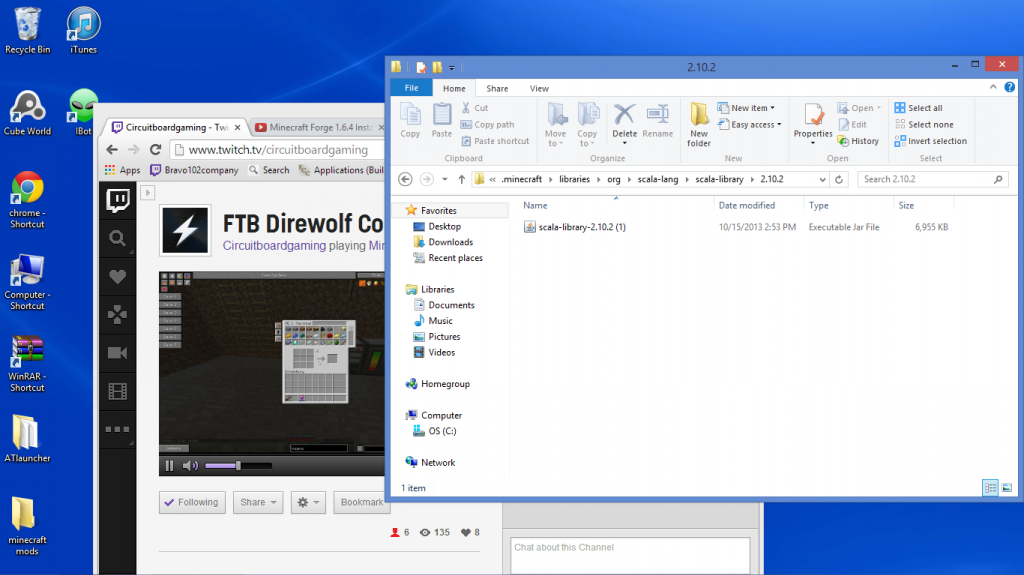This screenshot has width=1024, height=575.
Task: Pause the Twitch stream video
Action: (169, 465)
